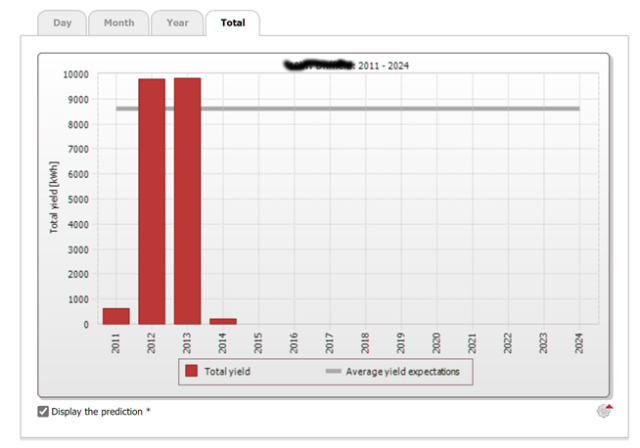Click the gray average expectation line in chart

(400, 108)
